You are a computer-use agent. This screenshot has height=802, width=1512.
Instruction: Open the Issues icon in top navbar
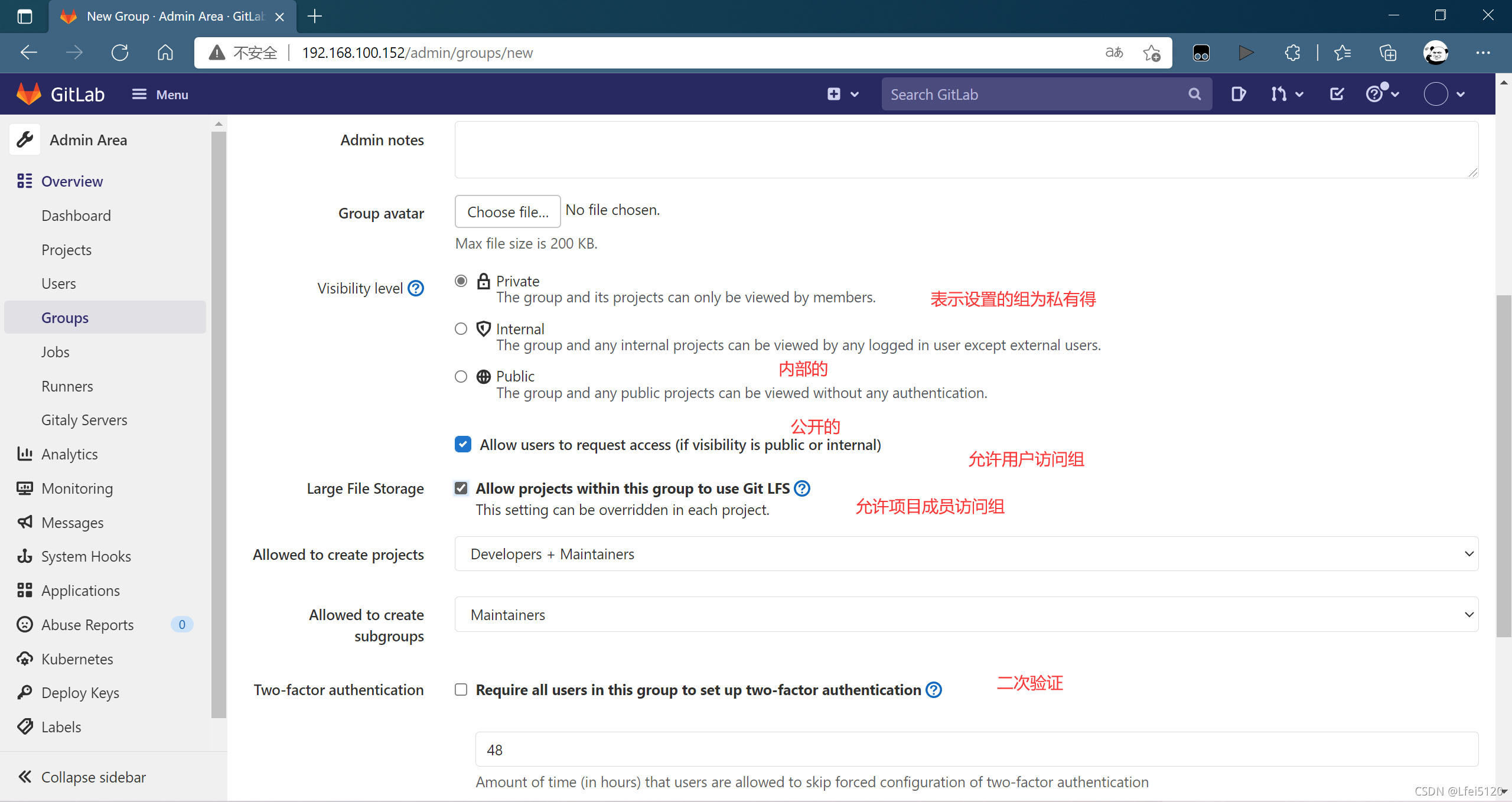[1238, 94]
